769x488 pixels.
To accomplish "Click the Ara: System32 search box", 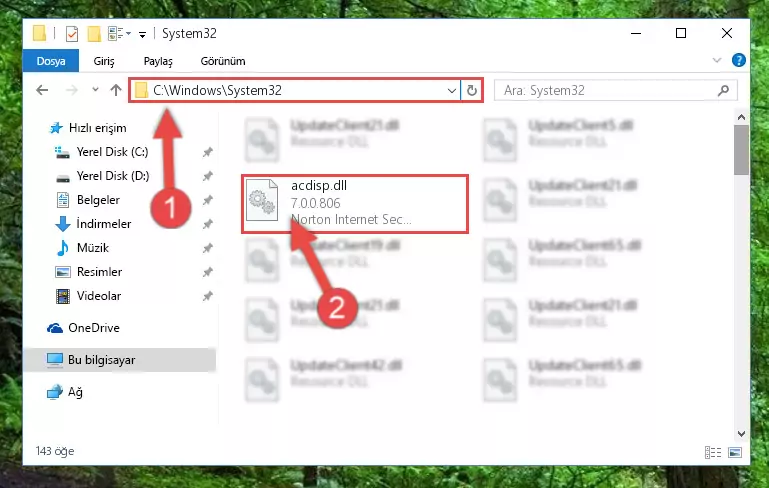I will (x=615, y=91).
